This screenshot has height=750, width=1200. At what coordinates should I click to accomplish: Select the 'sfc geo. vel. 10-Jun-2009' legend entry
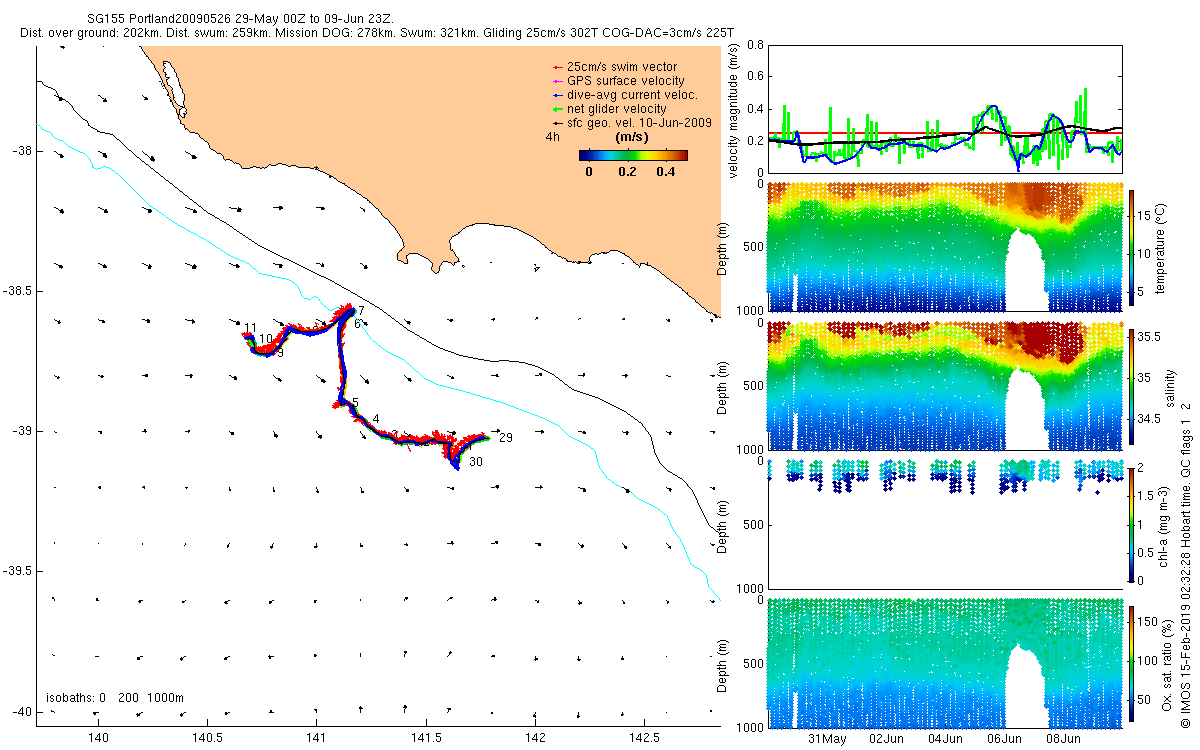tap(631, 122)
